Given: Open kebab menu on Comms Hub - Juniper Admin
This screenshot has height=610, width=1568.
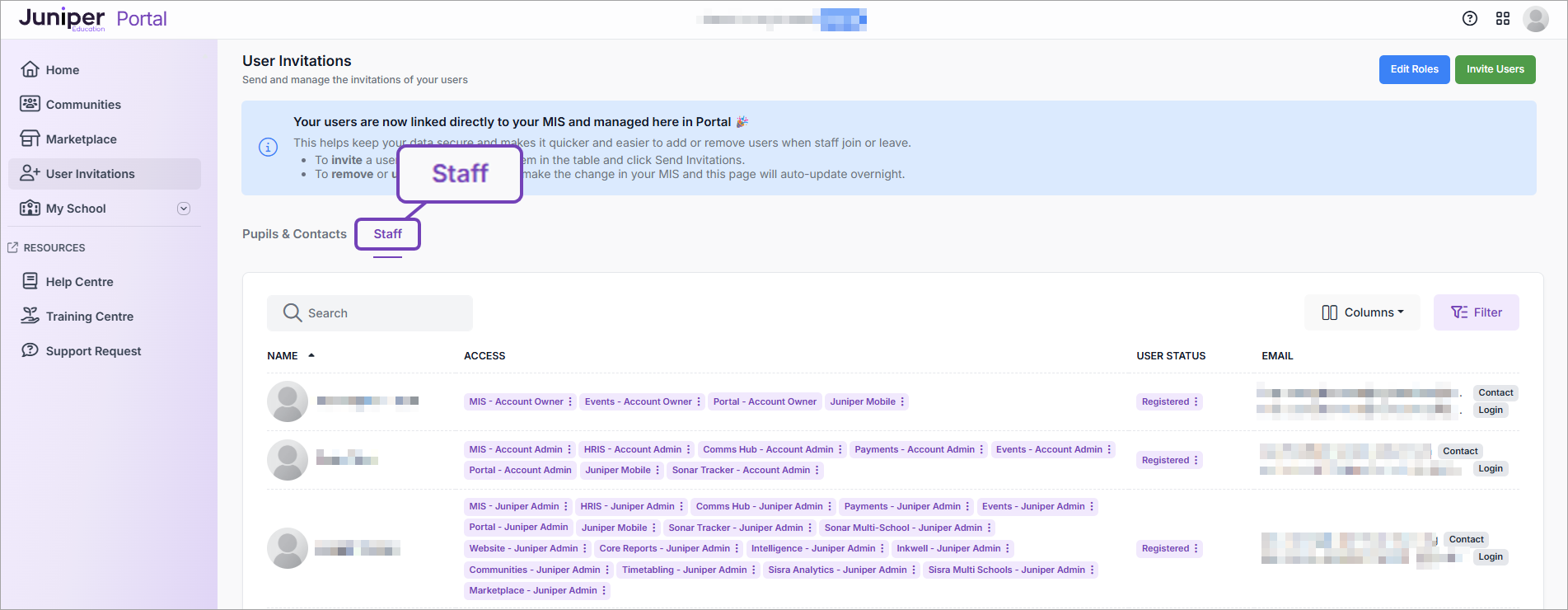Looking at the screenshot, I should pyautogui.click(x=830, y=506).
